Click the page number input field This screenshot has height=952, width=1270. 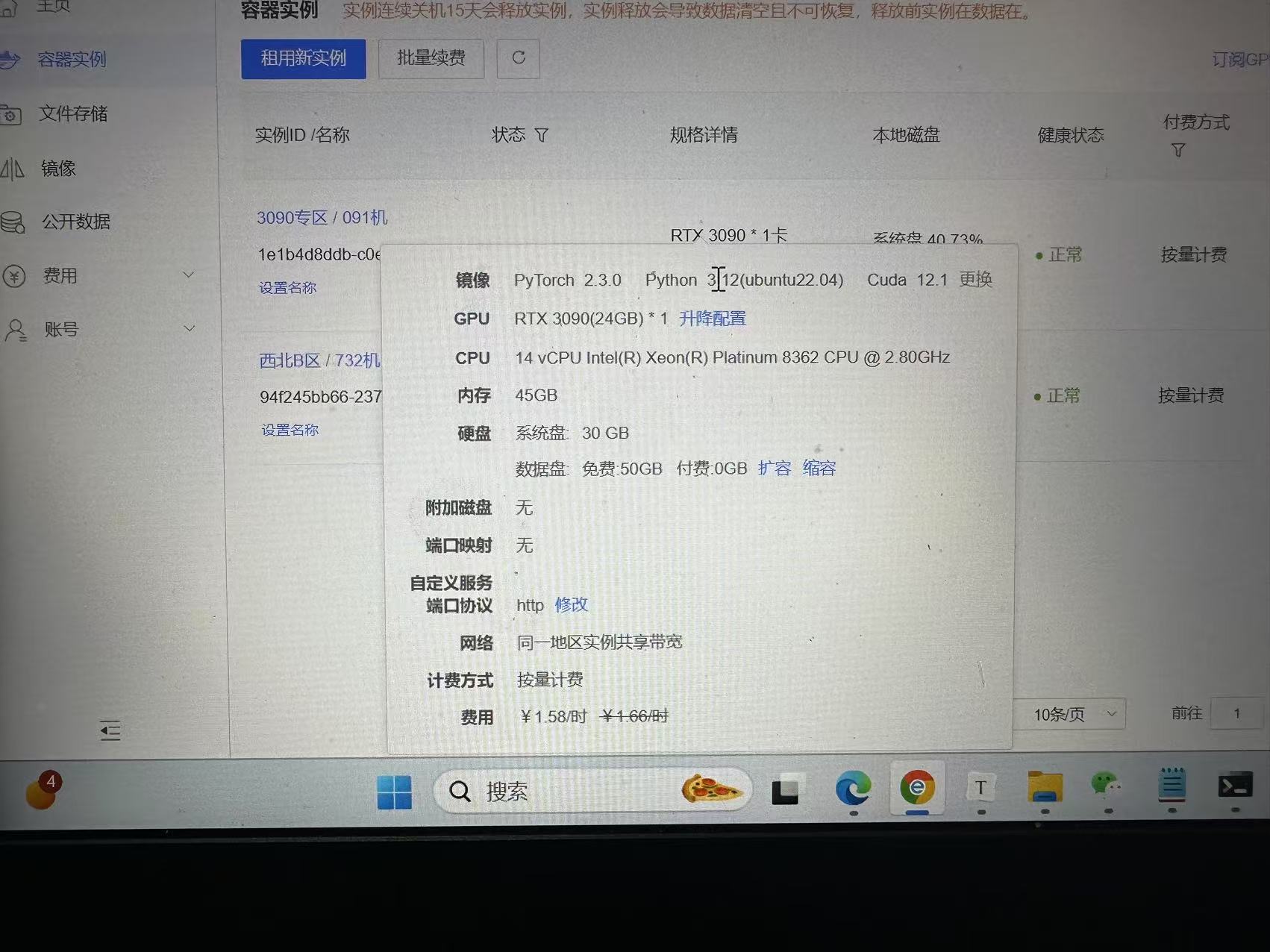(1236, 714)
